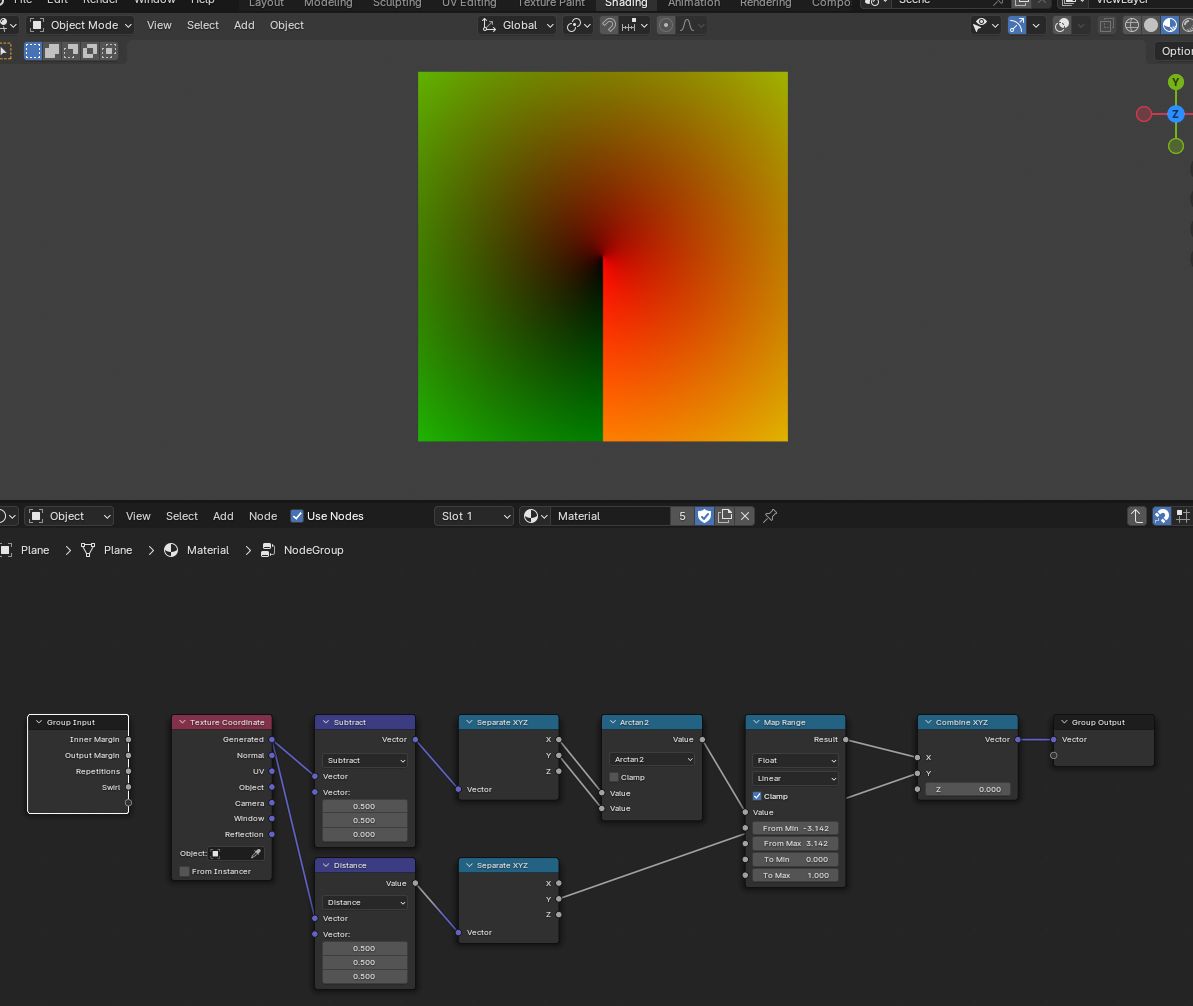1193x1006 pixels.
Task: Pin the node editor with the pin icon
Action: pos(770,516)
